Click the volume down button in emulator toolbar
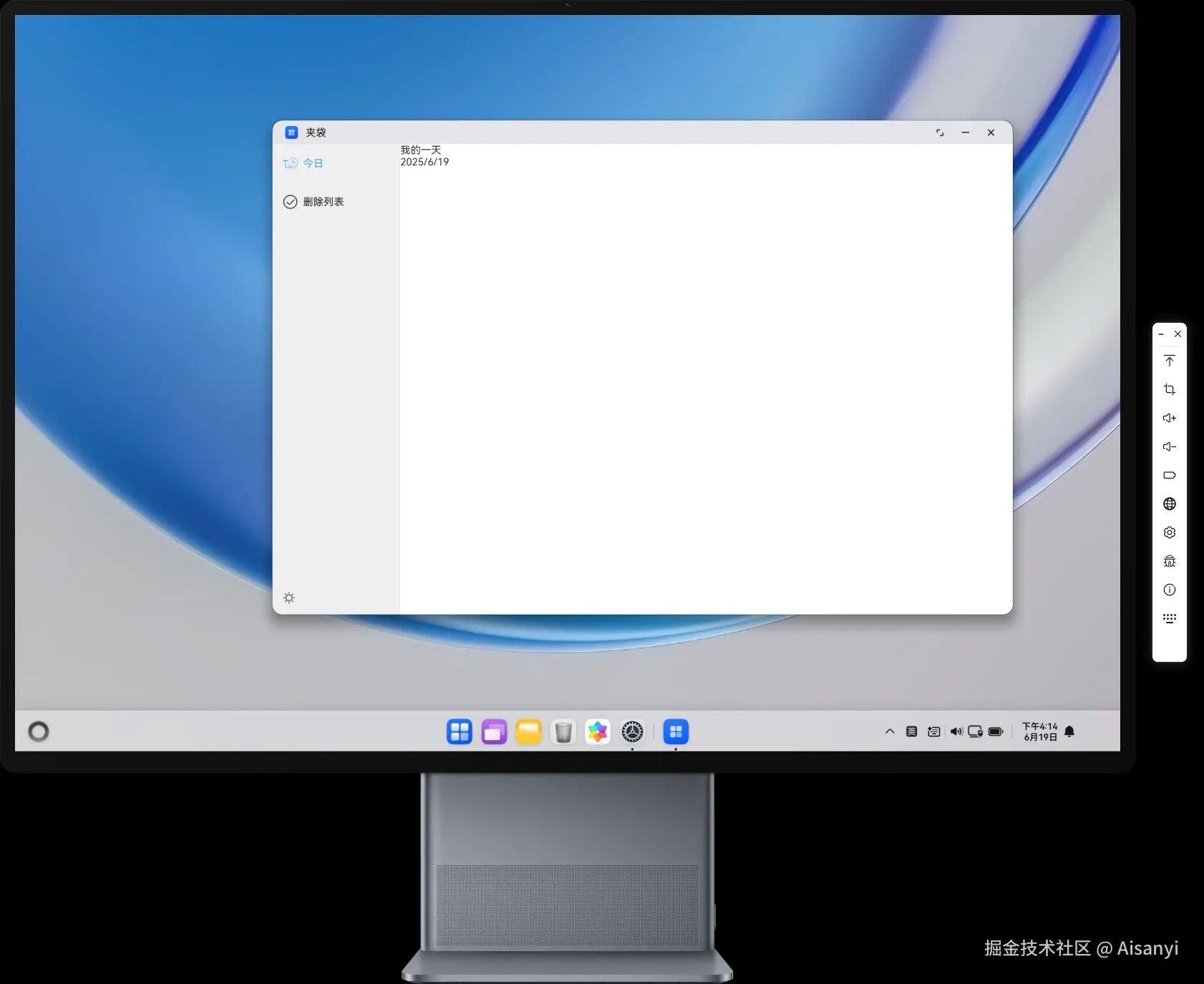 [1170, 447]
